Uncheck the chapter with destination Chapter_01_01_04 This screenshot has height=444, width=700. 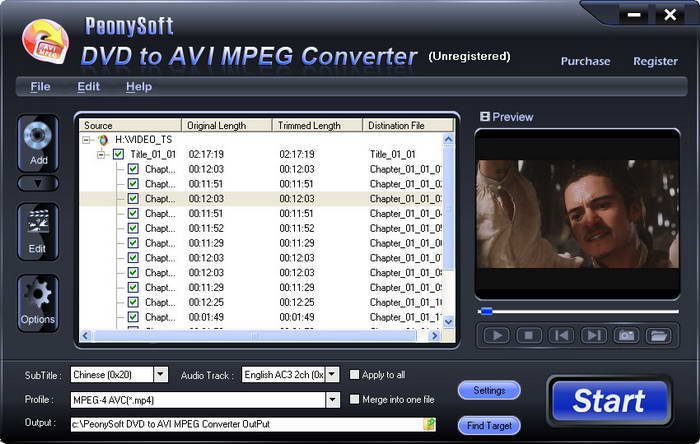[x=133, y=213]
